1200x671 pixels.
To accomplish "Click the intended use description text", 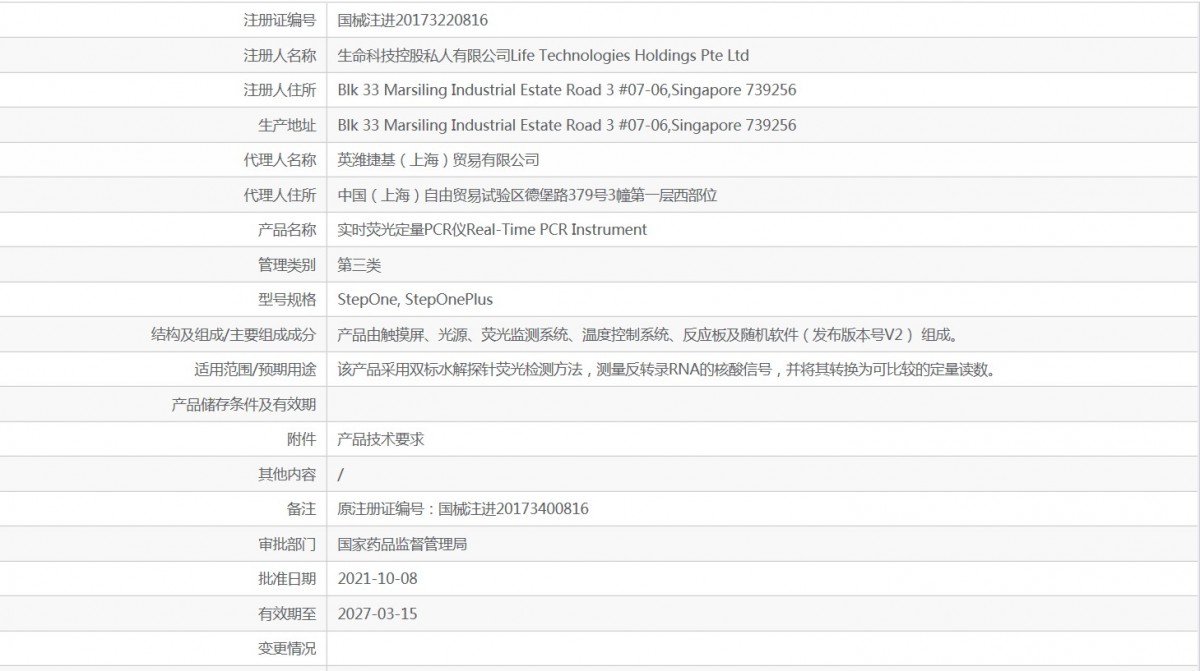I will (x=667, y=369).
